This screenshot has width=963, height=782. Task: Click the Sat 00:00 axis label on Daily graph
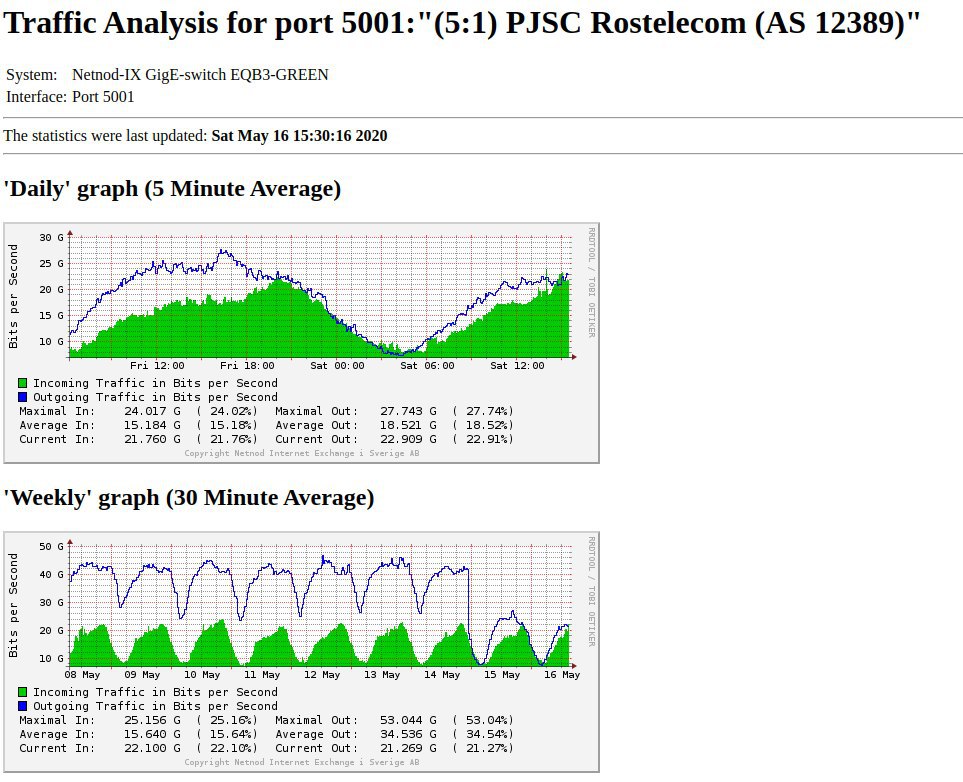(x=337, y=366)
